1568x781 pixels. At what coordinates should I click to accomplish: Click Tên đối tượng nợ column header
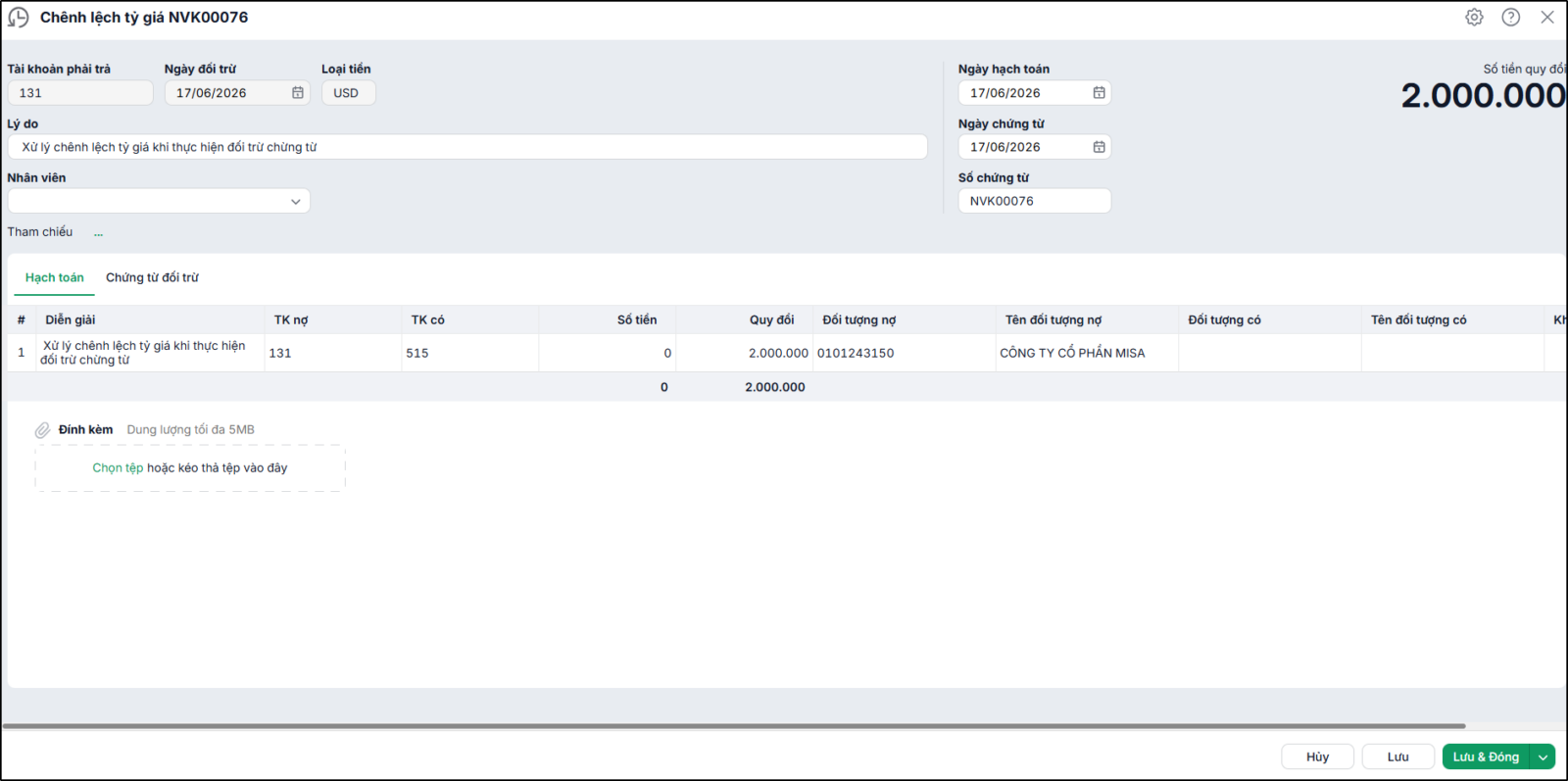click(x=1087, y=320)
